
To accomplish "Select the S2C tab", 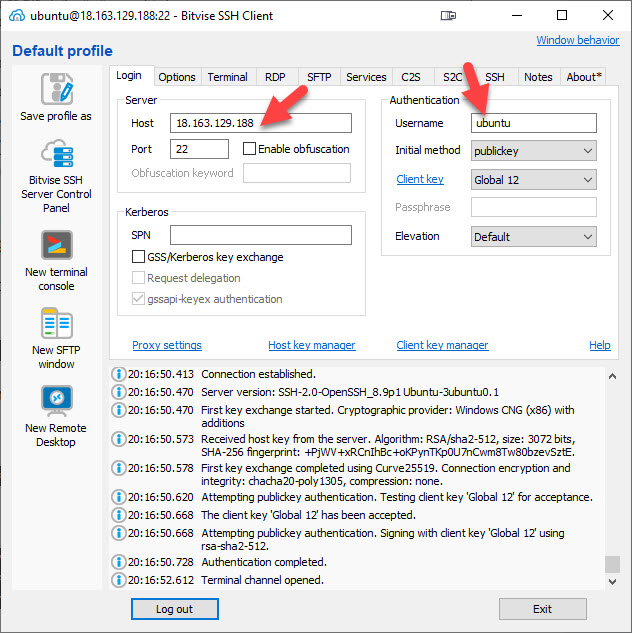I will click(452, 77).
